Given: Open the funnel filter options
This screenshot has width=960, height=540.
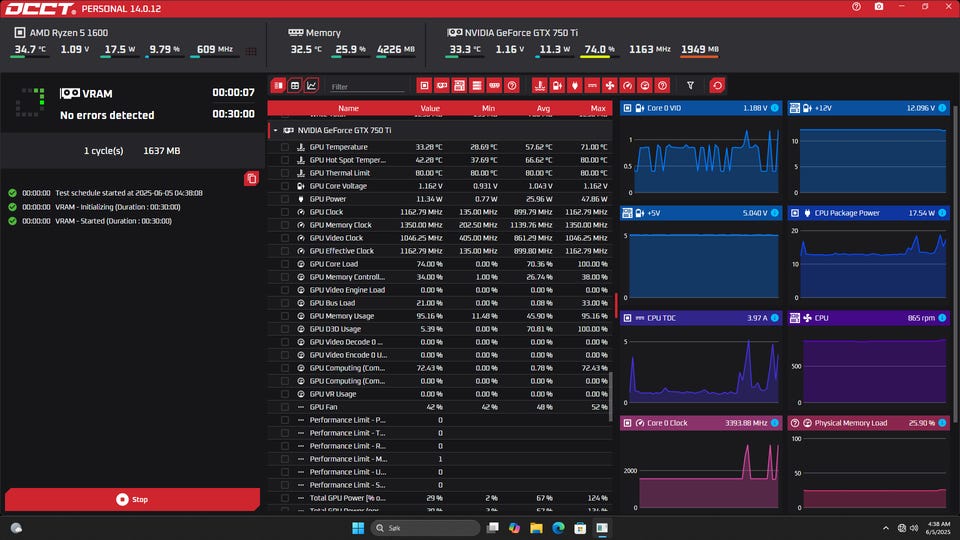Looking at the screenshot, I should point(691,86).
